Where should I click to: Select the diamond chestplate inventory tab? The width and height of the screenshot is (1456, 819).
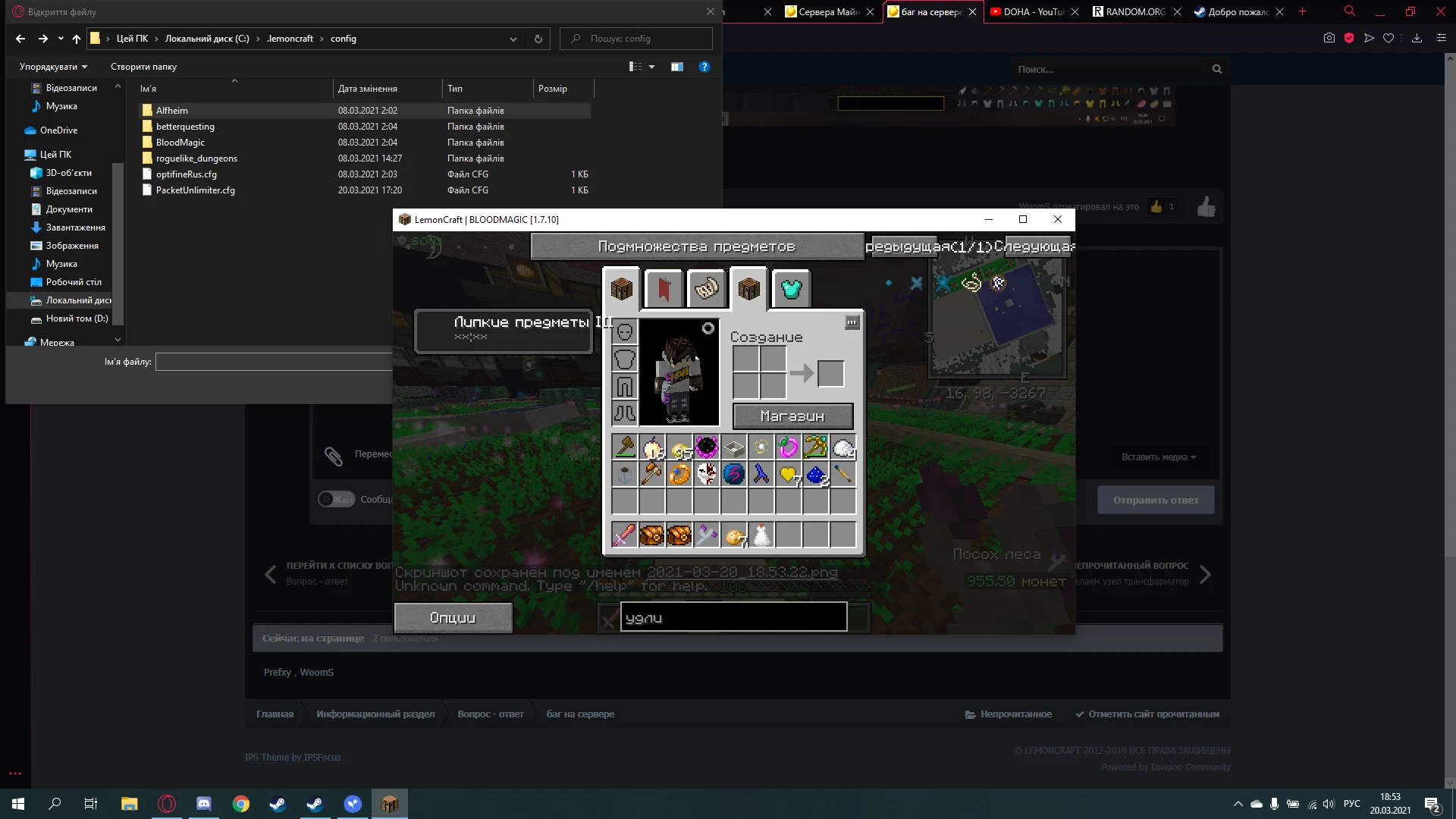(x=792, y=289)
